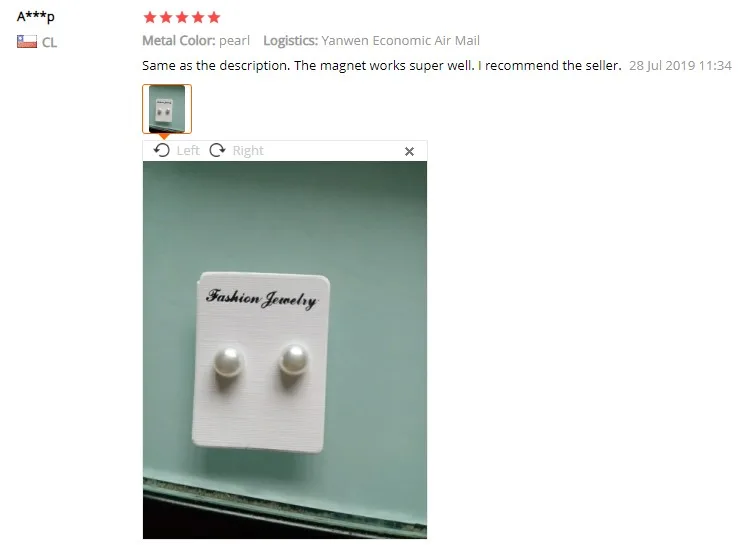
Task: Click the first rating star
Action: coord(150,17)
